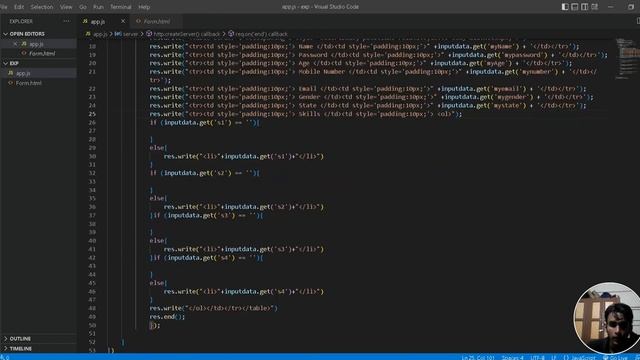
Task: Click app.js in the breadcrumb path
Action: coord(100,34)
